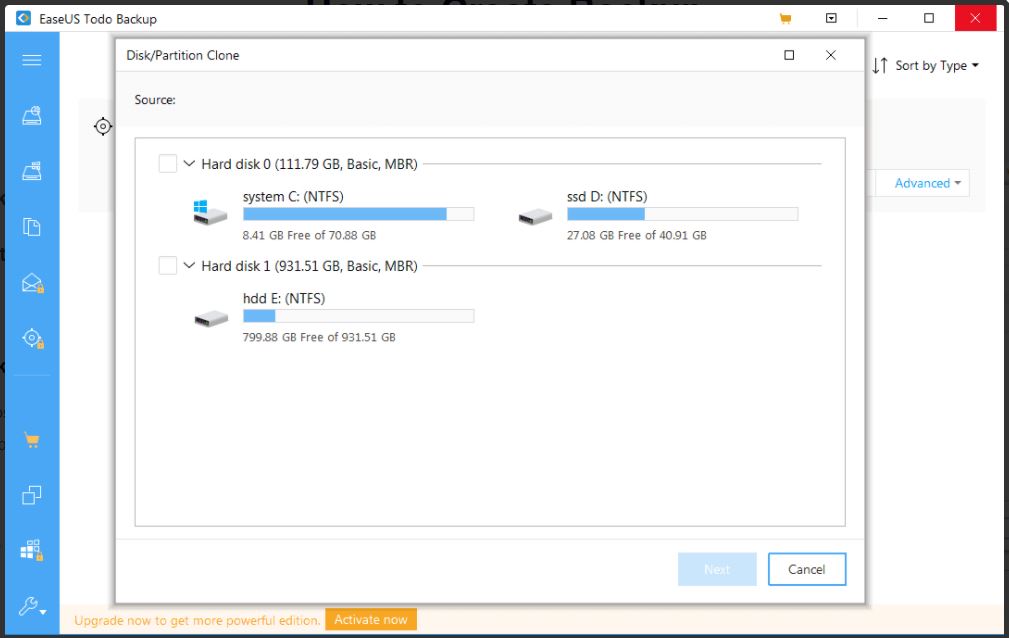Open System Backup icon in the sidebar
The width and height of the screenshot is (1009, 638).
click(32, 171)
